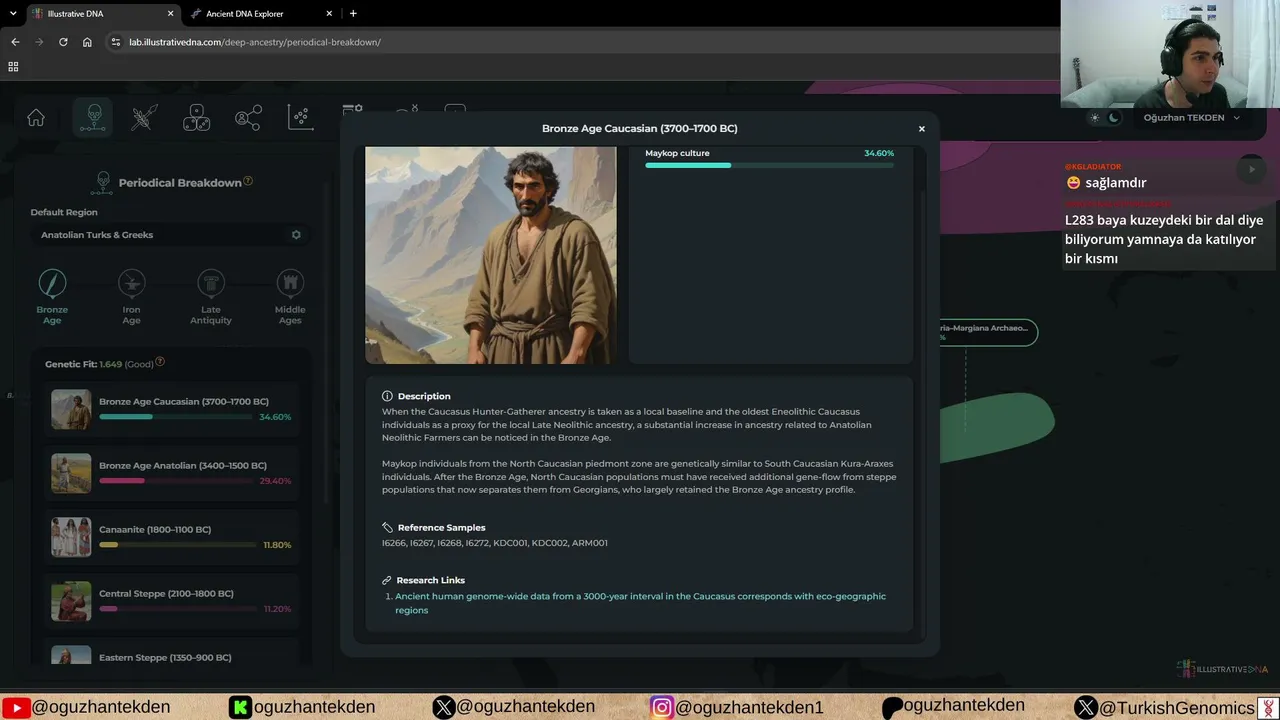Open the share-person network navigation icon
The image size is (1280, 720).
click(x=249, y=118)
